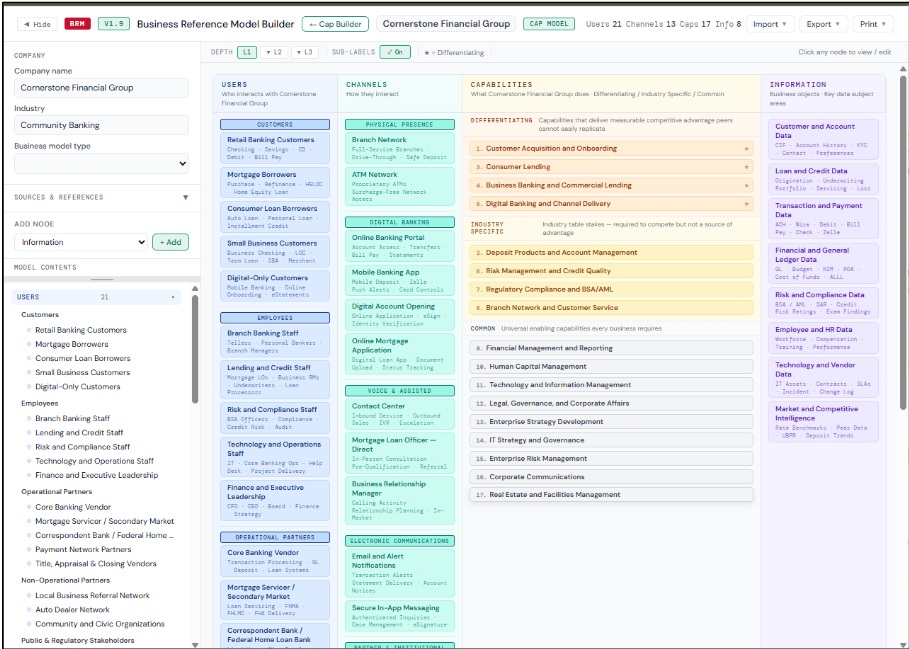This screenshot has width=909, height=649.
Task: Click the main canvas vertical scrollbar
Action: (903, 243)
